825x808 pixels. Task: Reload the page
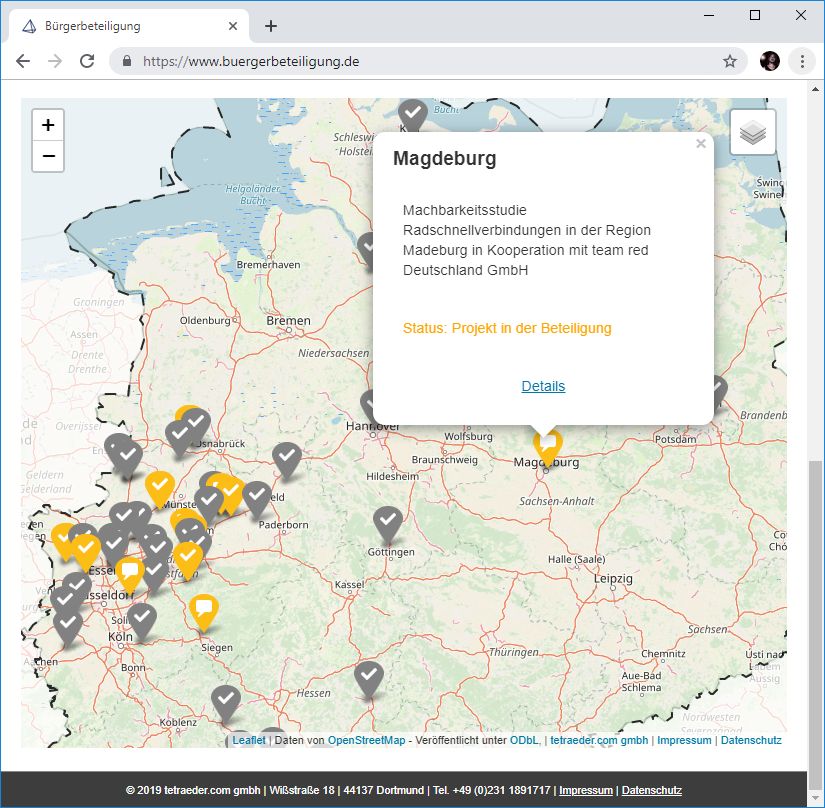point(87,61)
